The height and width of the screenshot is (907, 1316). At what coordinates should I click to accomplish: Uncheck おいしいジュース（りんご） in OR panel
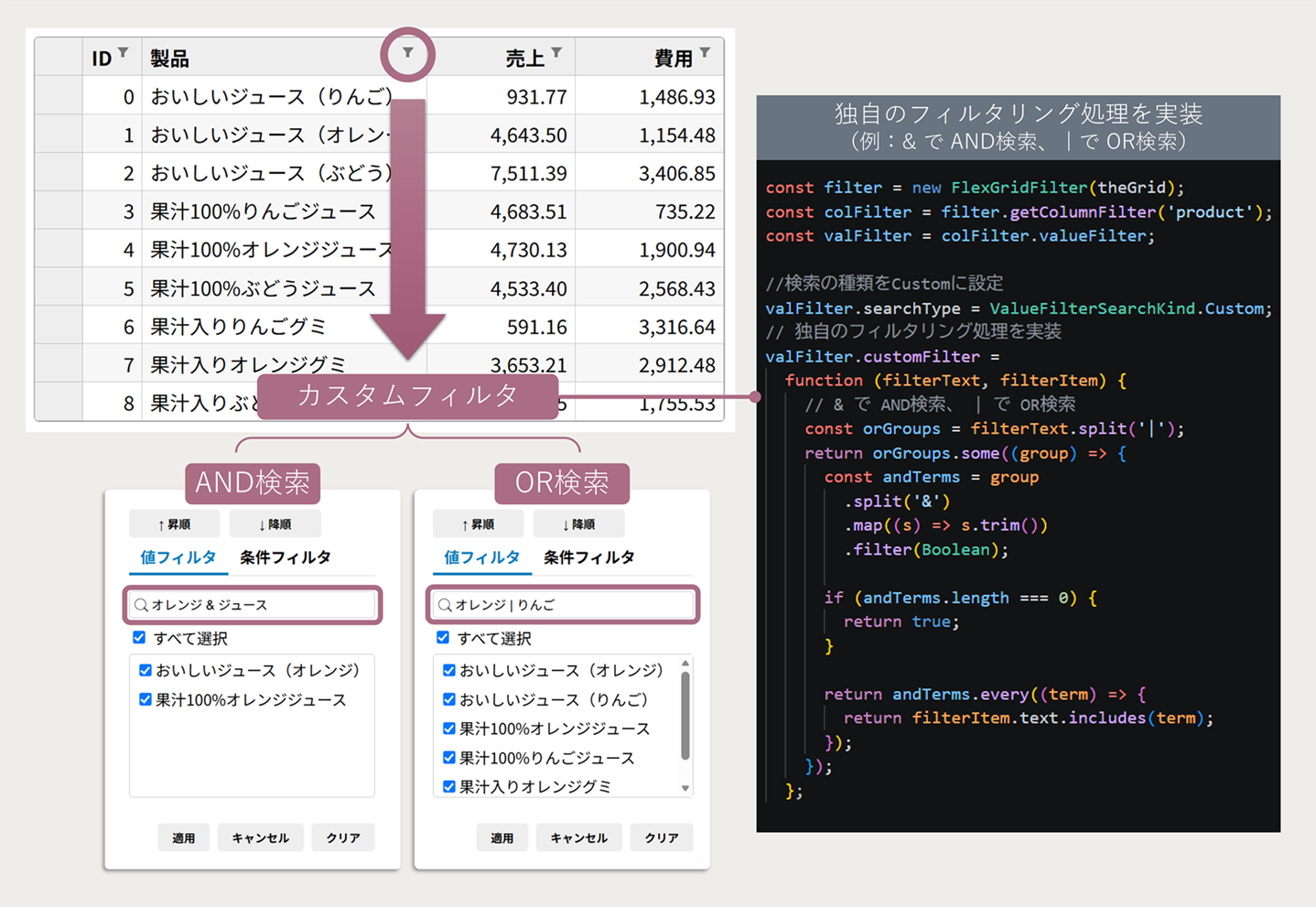point(449,700)
